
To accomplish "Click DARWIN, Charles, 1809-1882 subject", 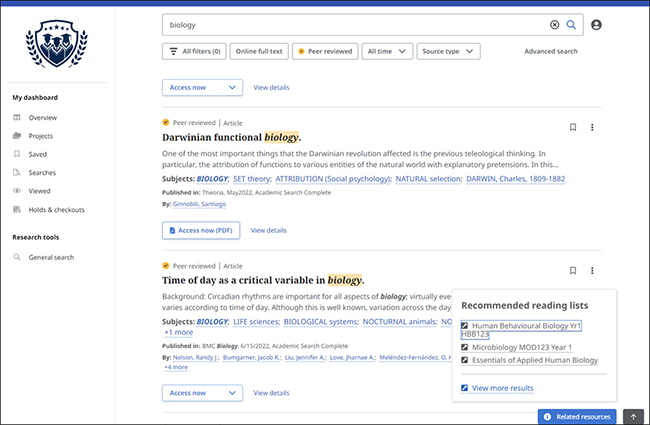I will 516,179.
